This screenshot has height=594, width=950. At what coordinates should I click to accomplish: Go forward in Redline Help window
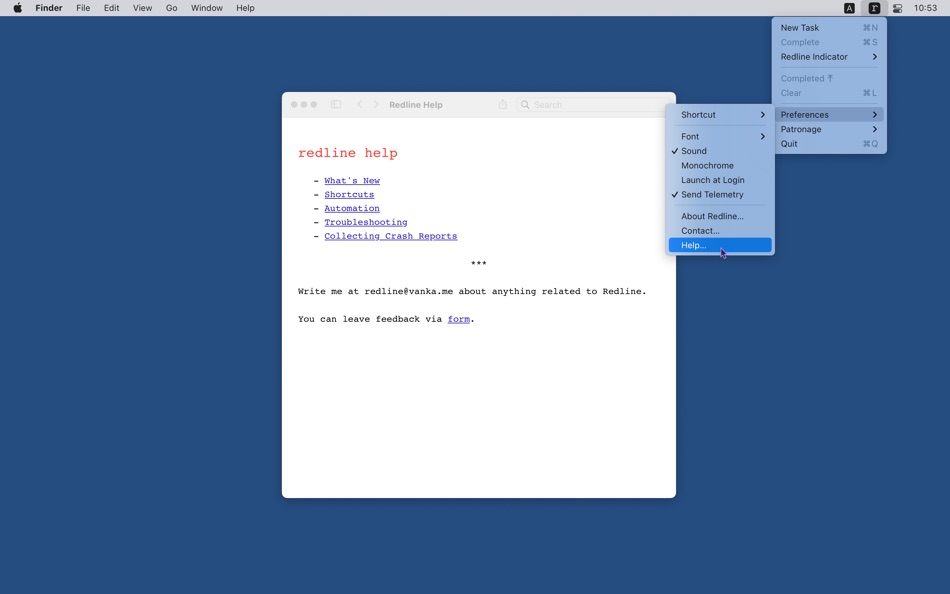(376, 104)
